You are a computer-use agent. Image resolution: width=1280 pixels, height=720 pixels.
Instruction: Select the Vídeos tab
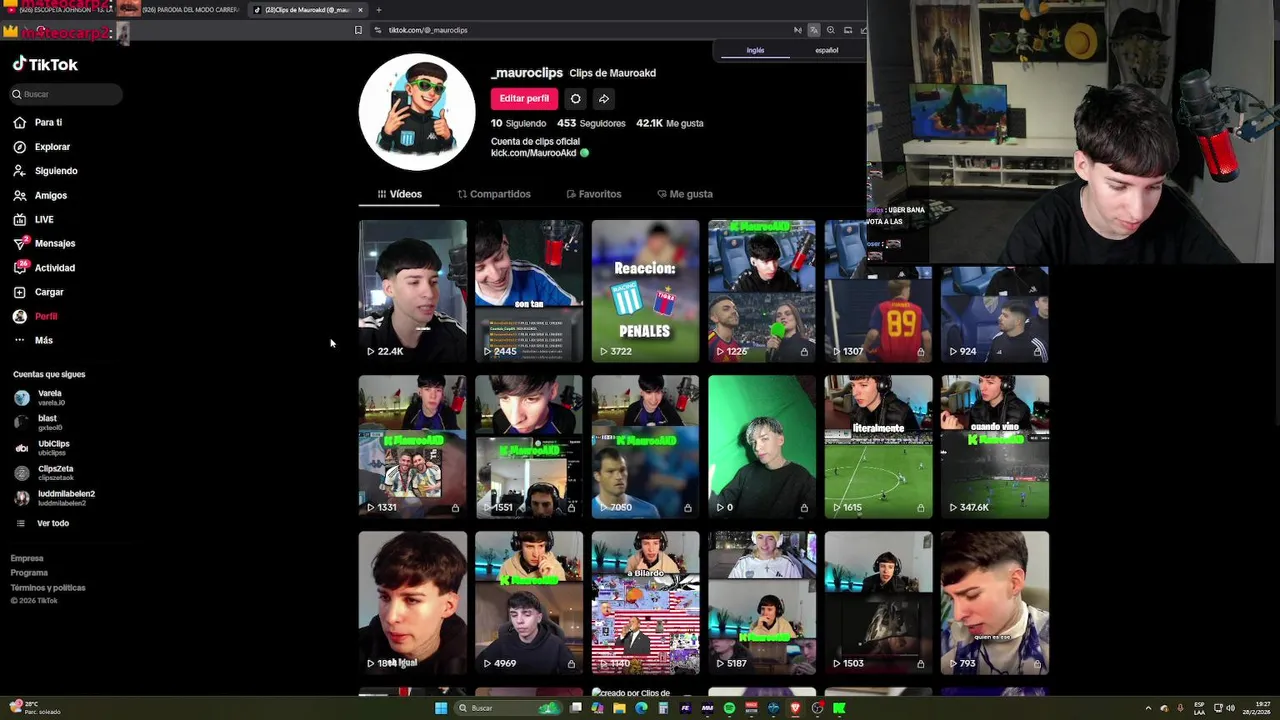pyautogui.click(x=399, y=194)
